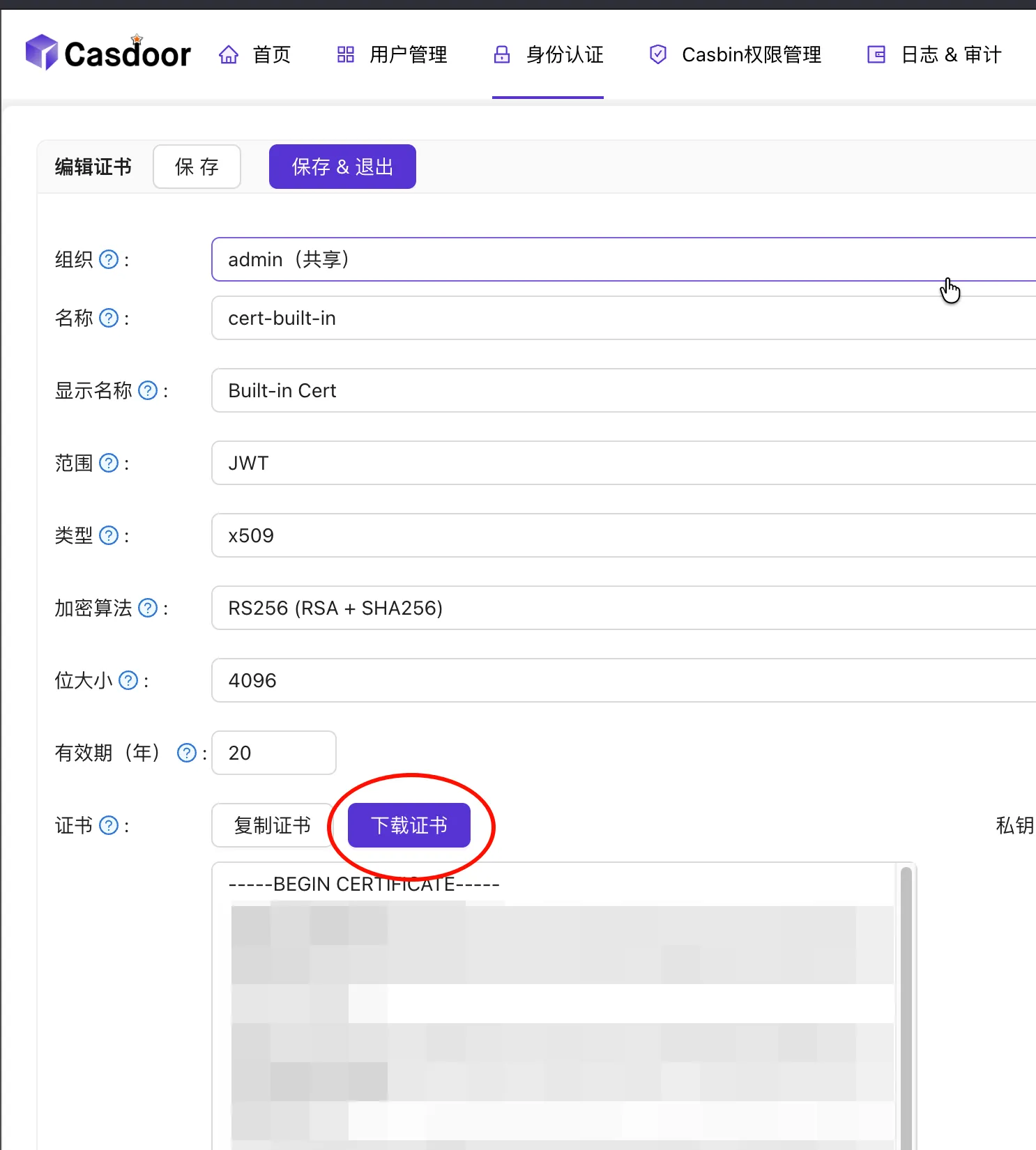Viewport: 1036px width, 1150px height.
Task: Click the help icon next to 组织
Action: (x=109, y=260)
